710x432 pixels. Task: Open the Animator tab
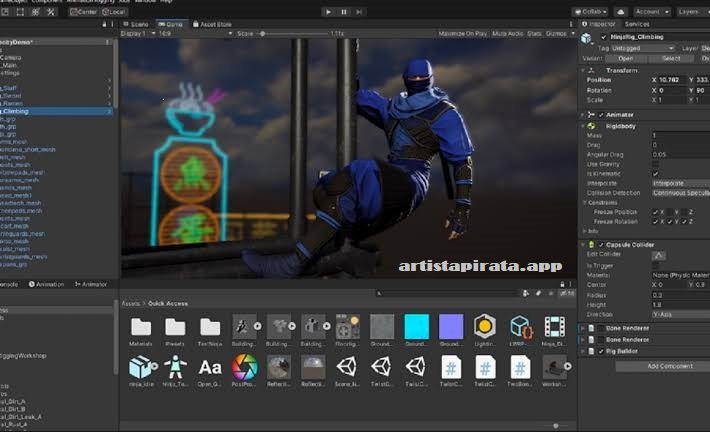coord(91,284)
